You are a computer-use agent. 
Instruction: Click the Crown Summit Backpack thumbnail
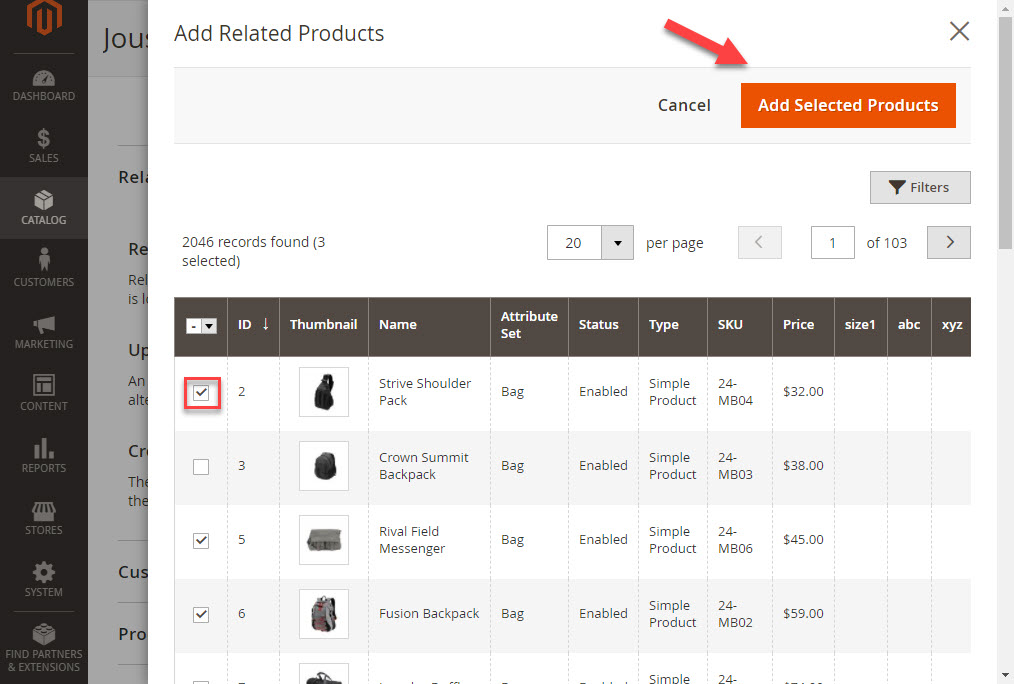324,465
